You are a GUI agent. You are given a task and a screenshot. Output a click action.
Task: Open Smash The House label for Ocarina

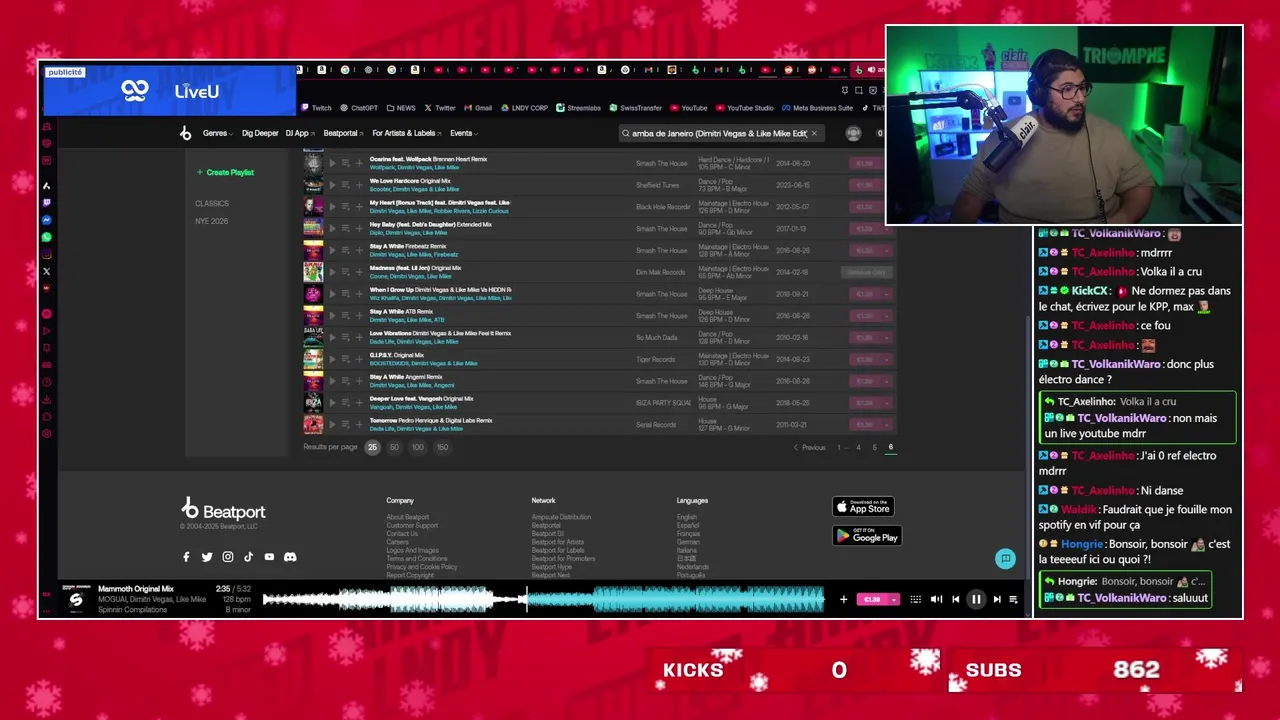coord(661,163)
